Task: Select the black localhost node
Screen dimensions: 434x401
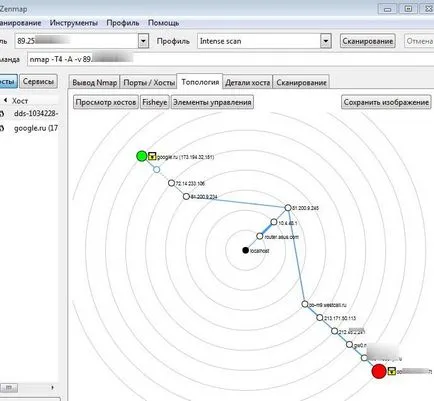Action: point(246,250)
